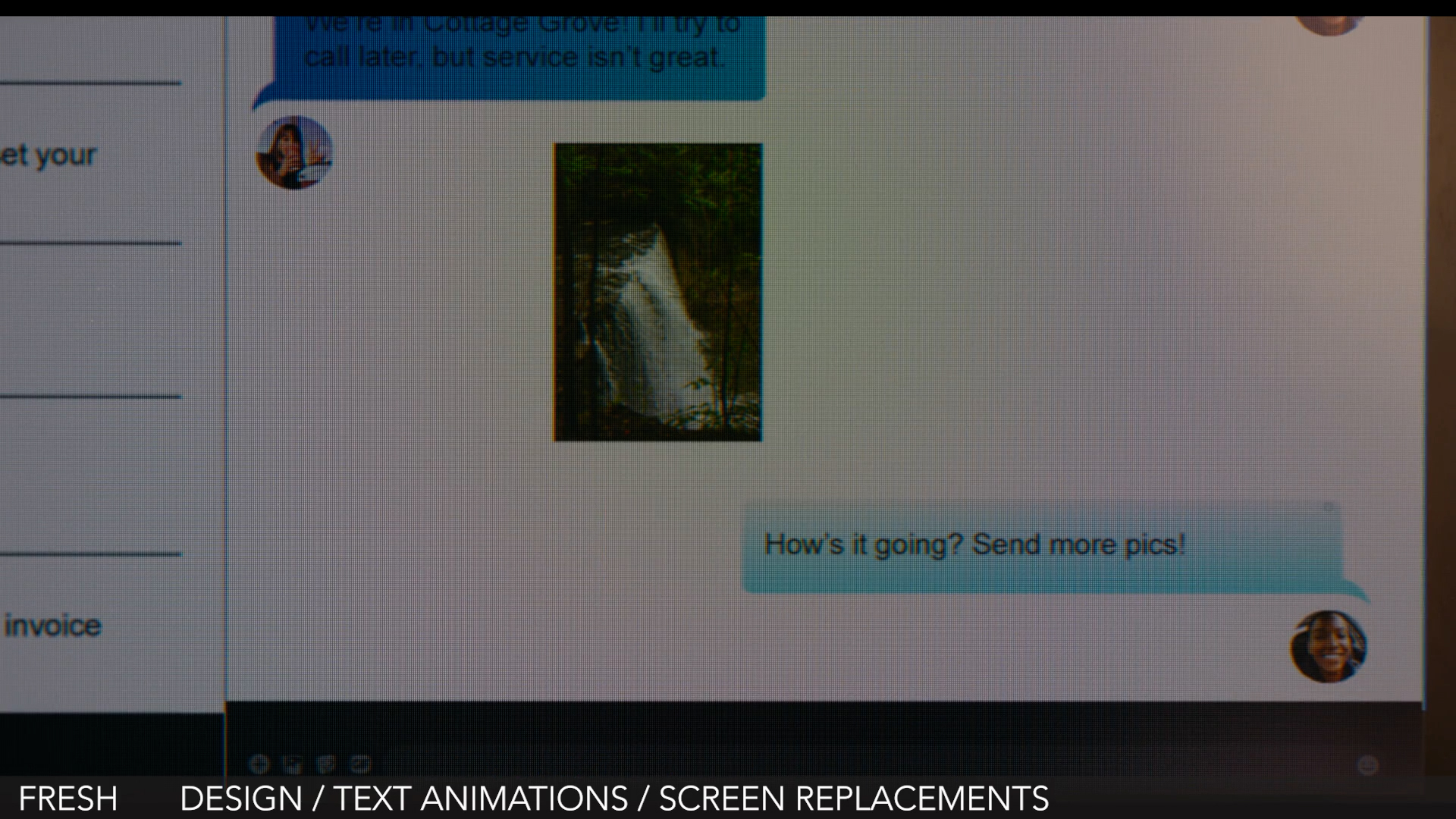
Task: Click the plus add icon in message toolbar
Action: pyautogui.click(x=259, y=764)
